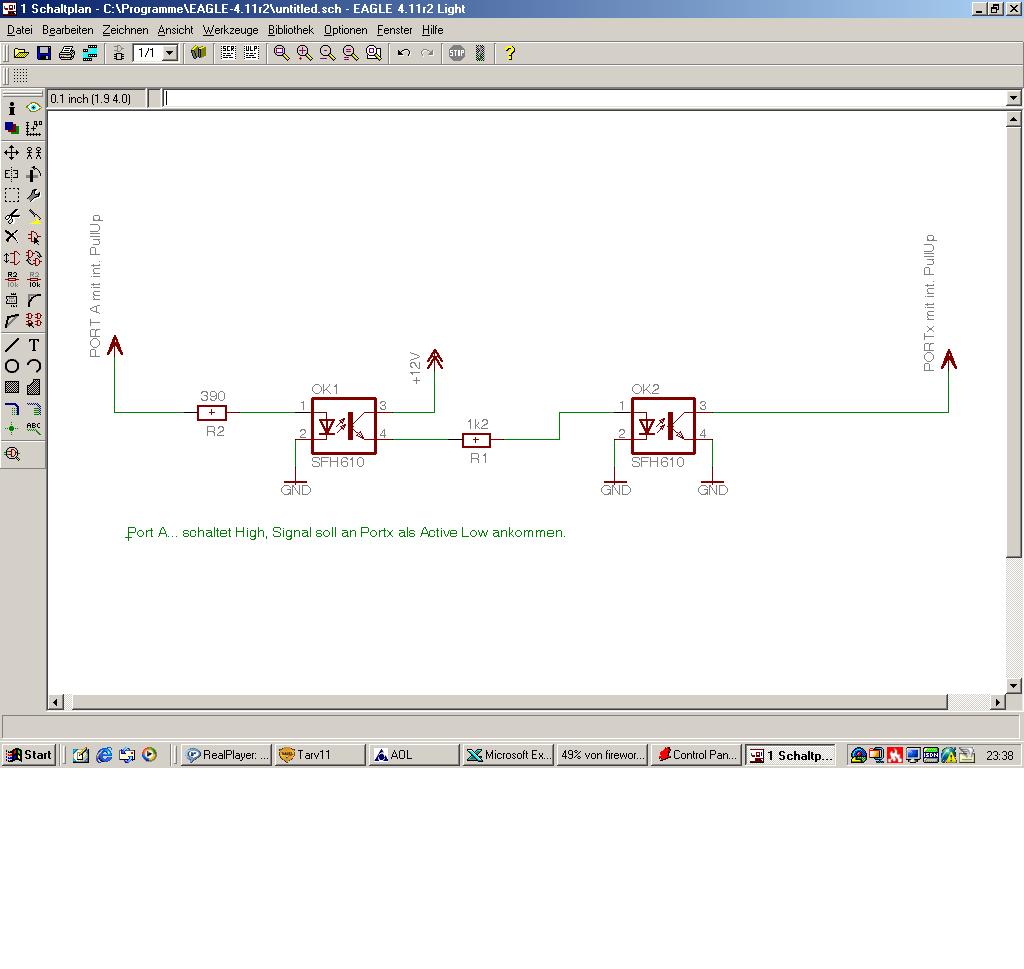Select the Mirror tool
This screenshot has width=1024, height=969.
(12, 174)
